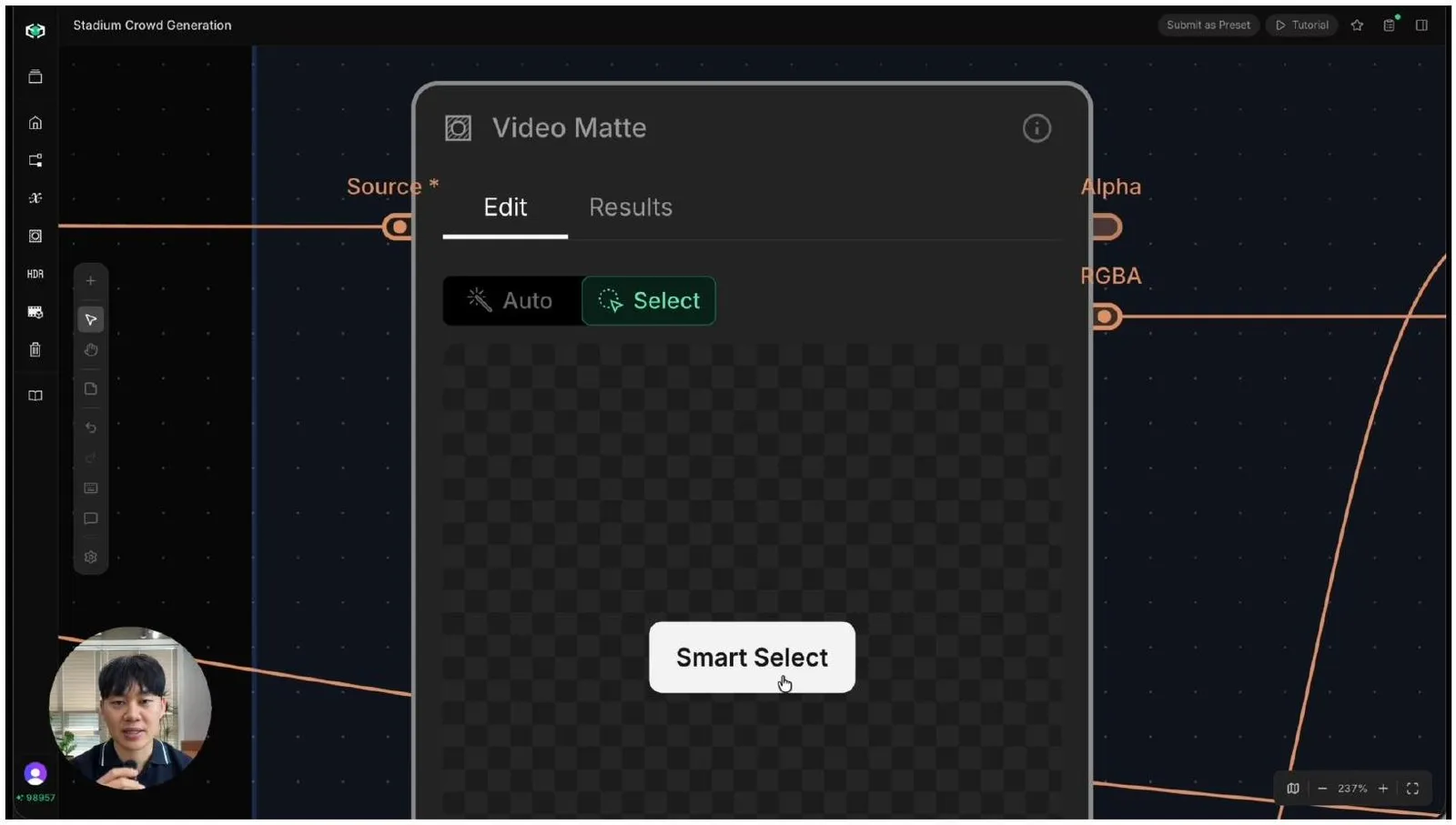Click the plus add-node tool in floating toolbar
Viewport: 1456px width, 825px height.
pos(91,281)
